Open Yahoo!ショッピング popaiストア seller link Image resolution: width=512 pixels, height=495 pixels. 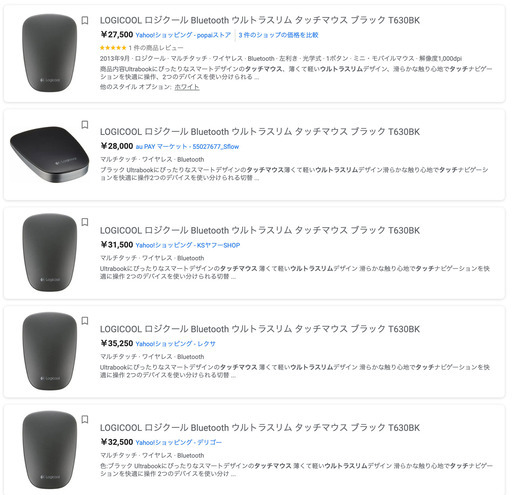(x=183, y=35)
